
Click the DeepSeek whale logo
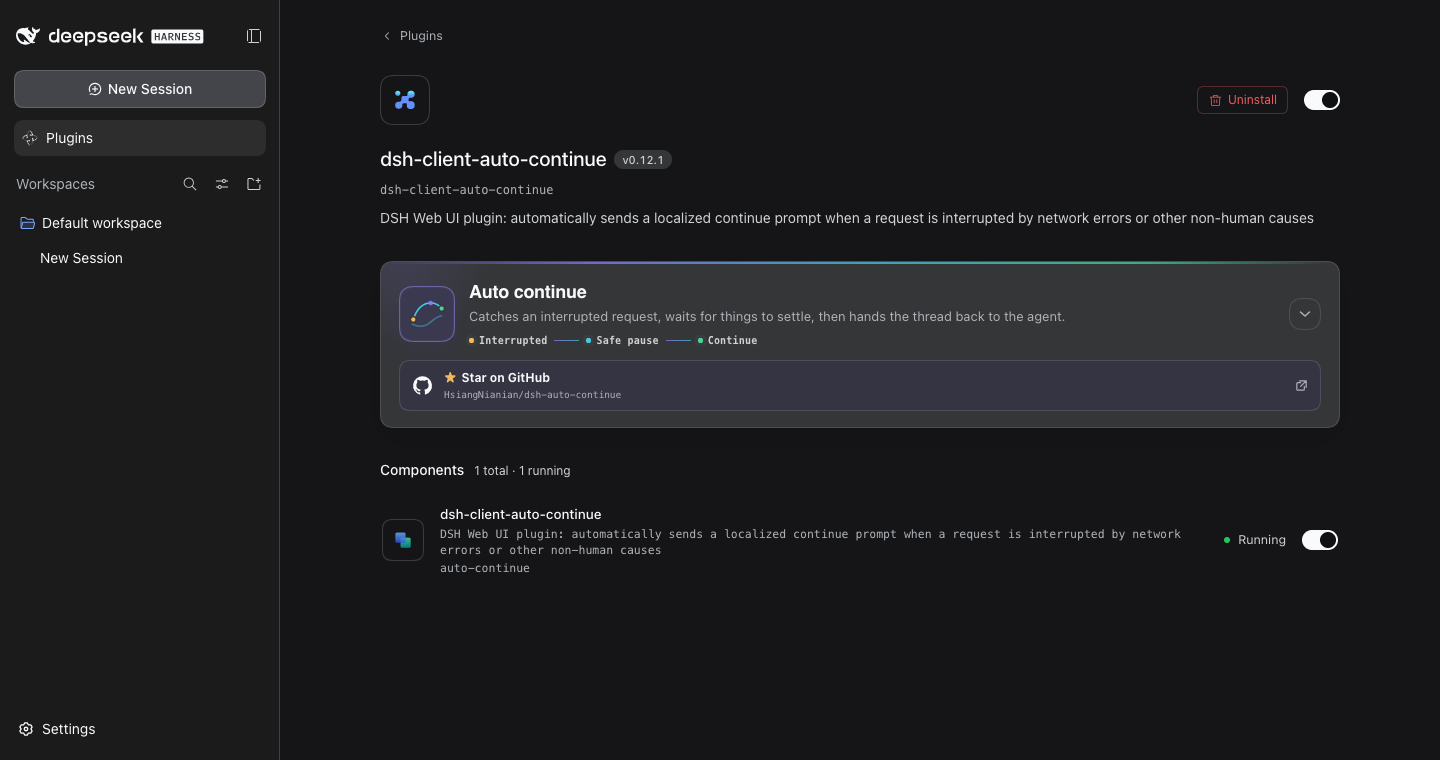tap(28, 36)
